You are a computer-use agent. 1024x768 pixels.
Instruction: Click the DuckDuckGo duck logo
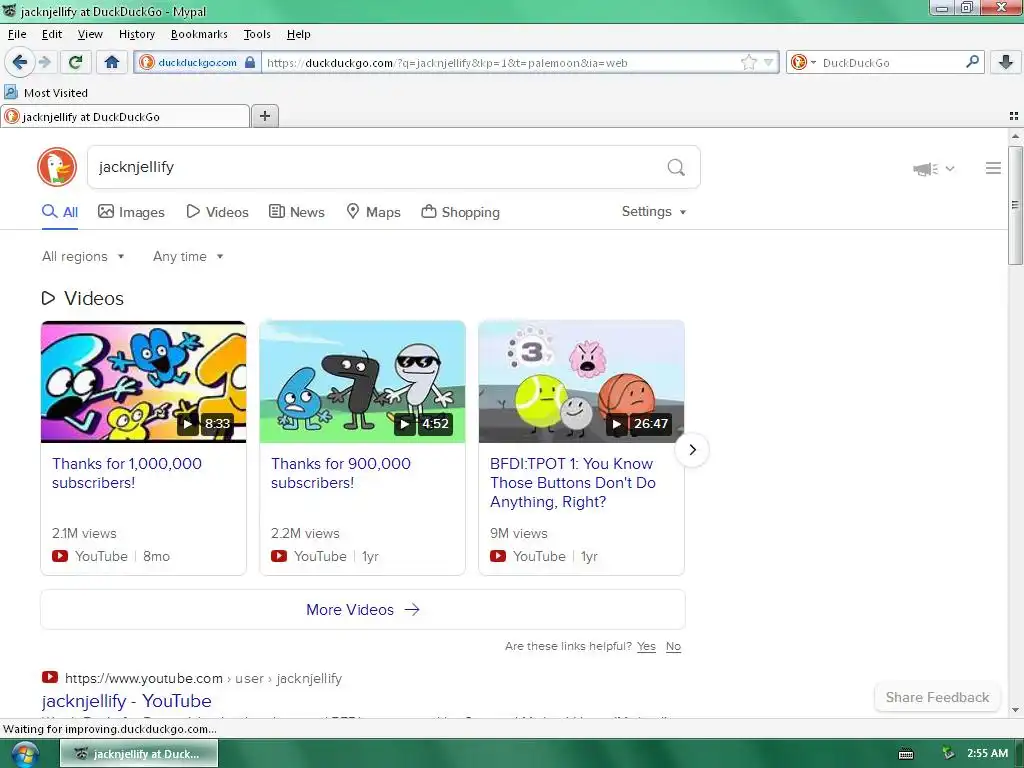[57, 167]
